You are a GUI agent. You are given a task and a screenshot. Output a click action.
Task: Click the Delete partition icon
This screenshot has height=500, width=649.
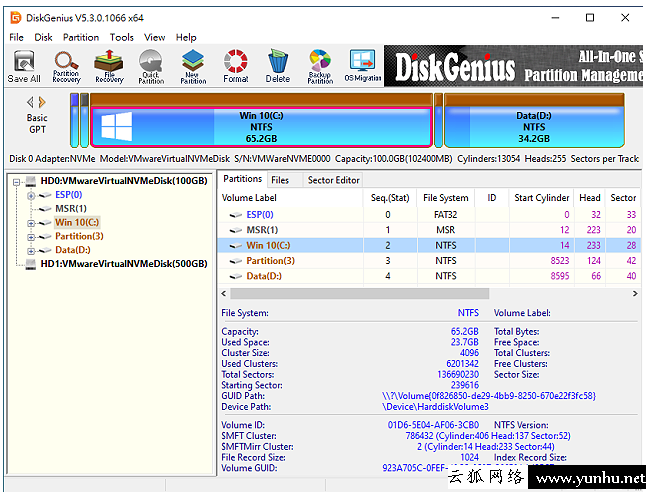pos(278,66)
